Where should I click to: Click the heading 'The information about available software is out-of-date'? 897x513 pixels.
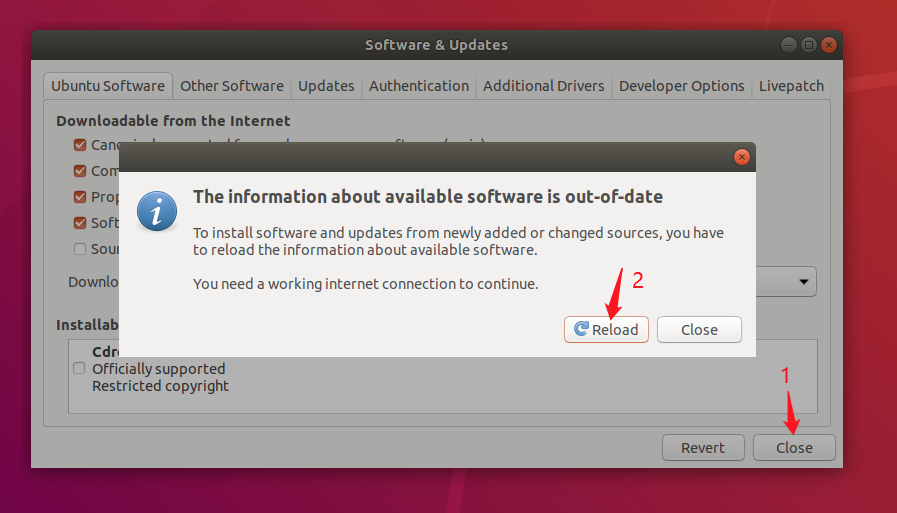(428, 197)
